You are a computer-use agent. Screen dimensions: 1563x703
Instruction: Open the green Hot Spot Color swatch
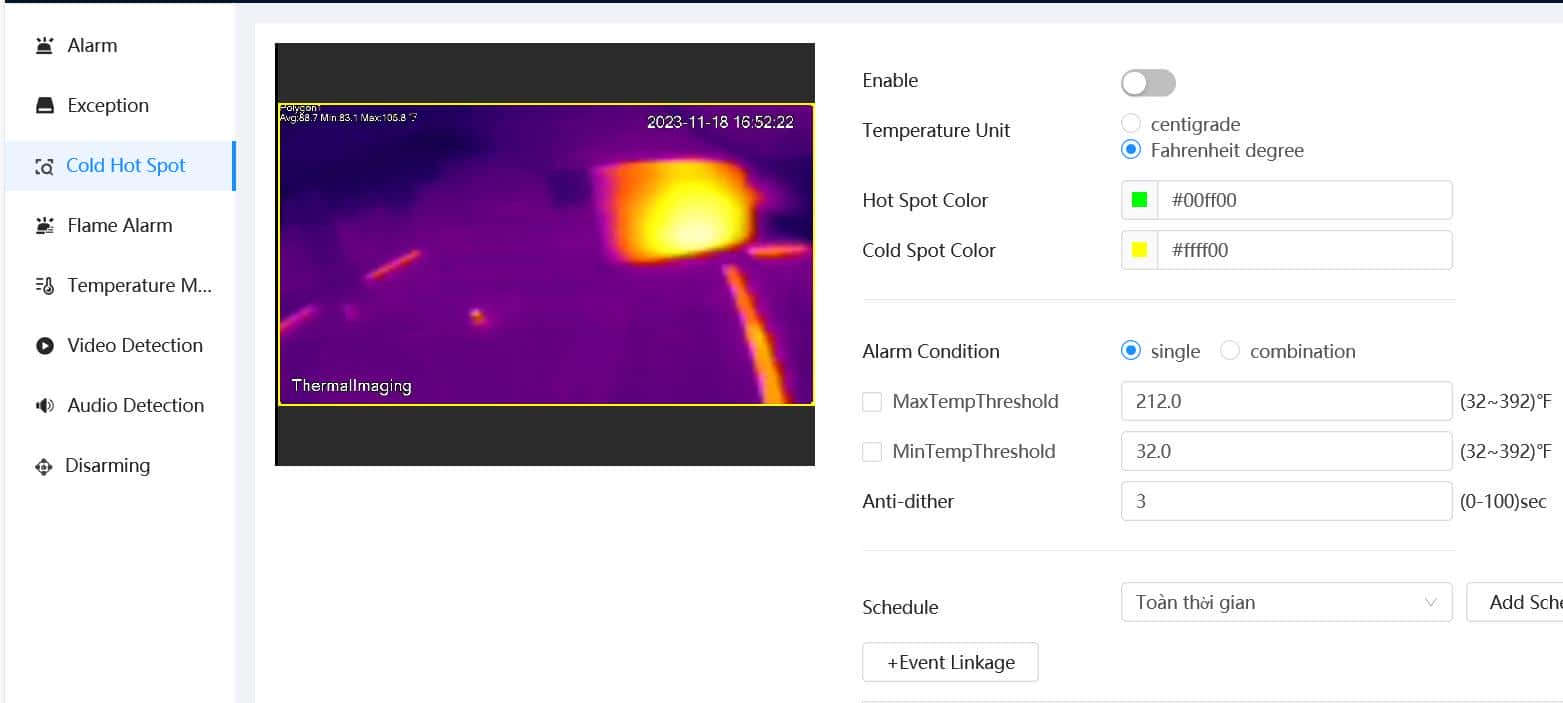pyautogui.click(x=1139, y=199)
